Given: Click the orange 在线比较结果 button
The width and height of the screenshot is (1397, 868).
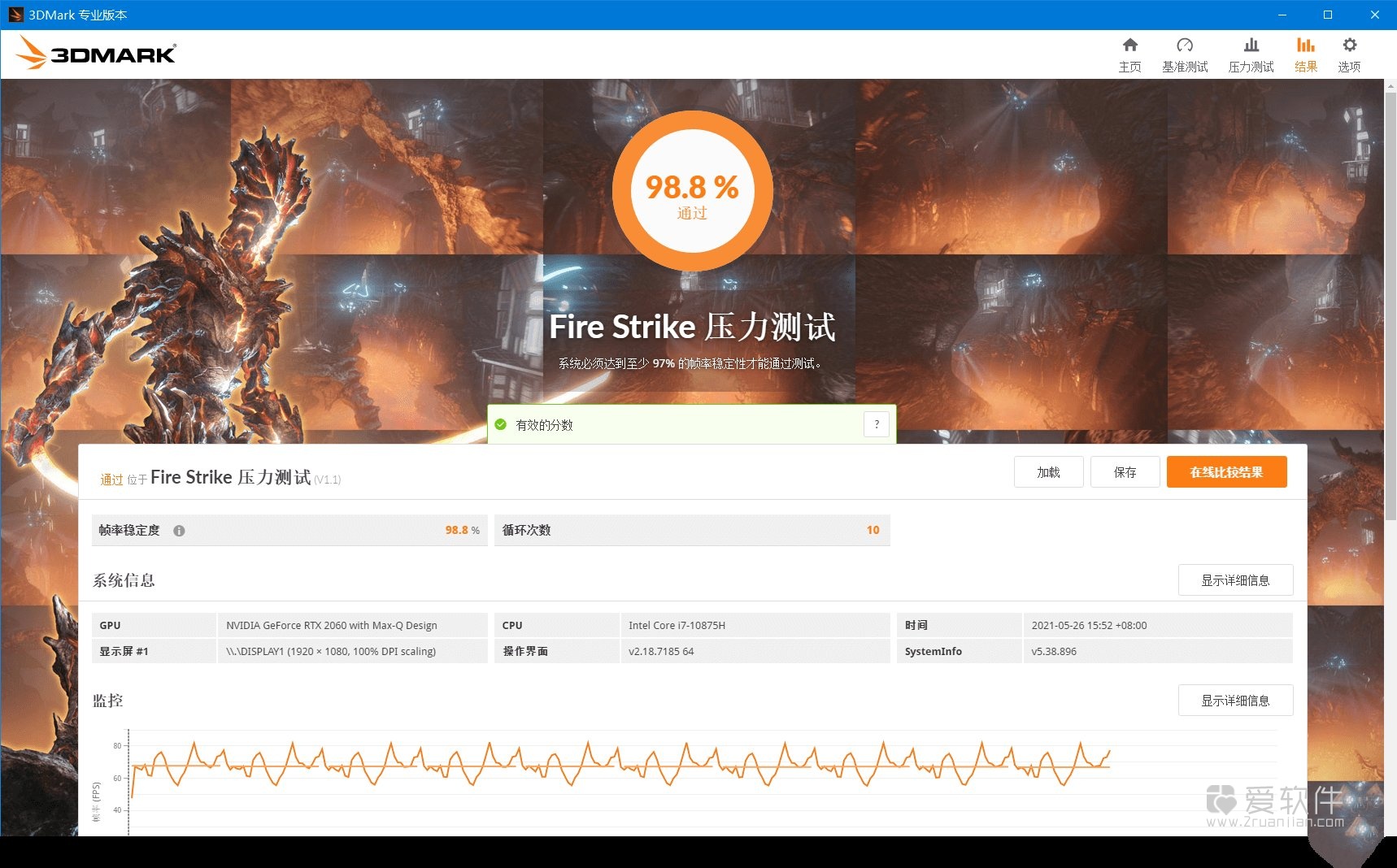Looking at the screenshot, I should pos(1226,472).
